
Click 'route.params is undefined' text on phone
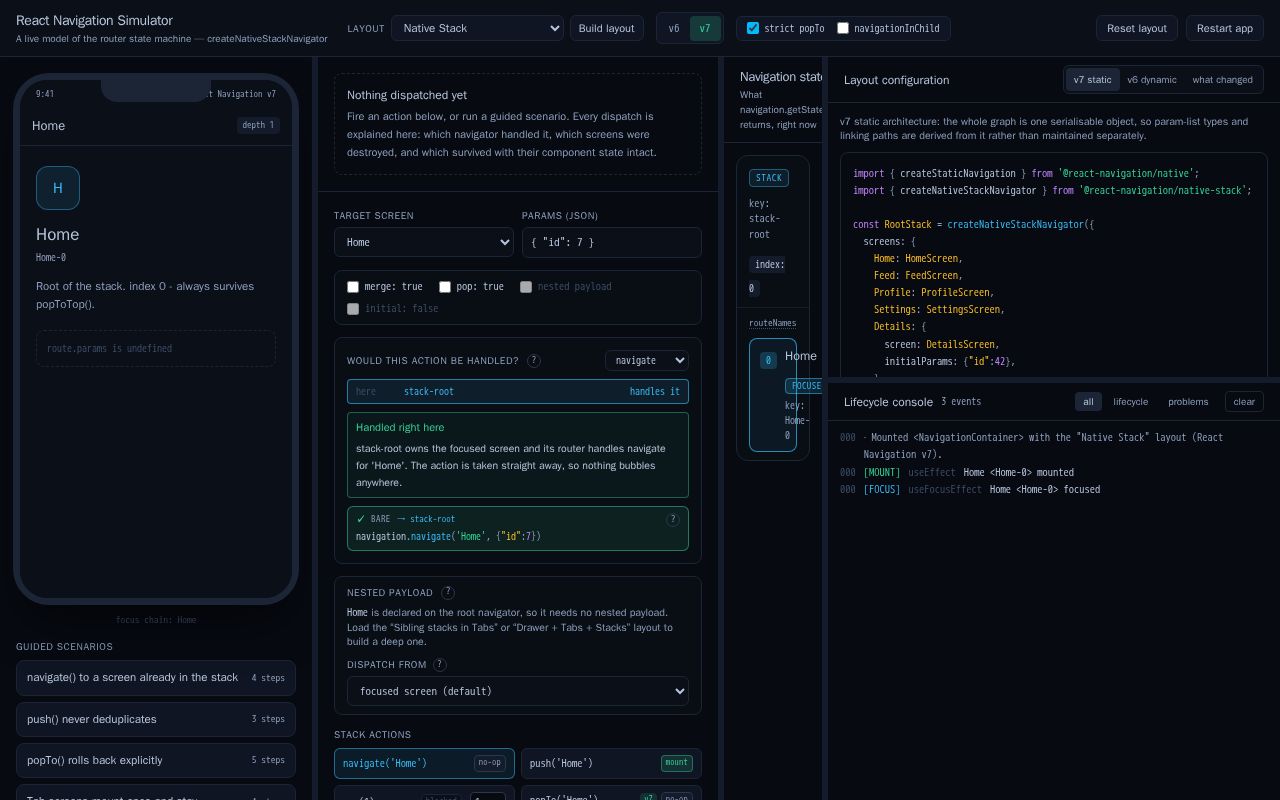coord(109,349)
